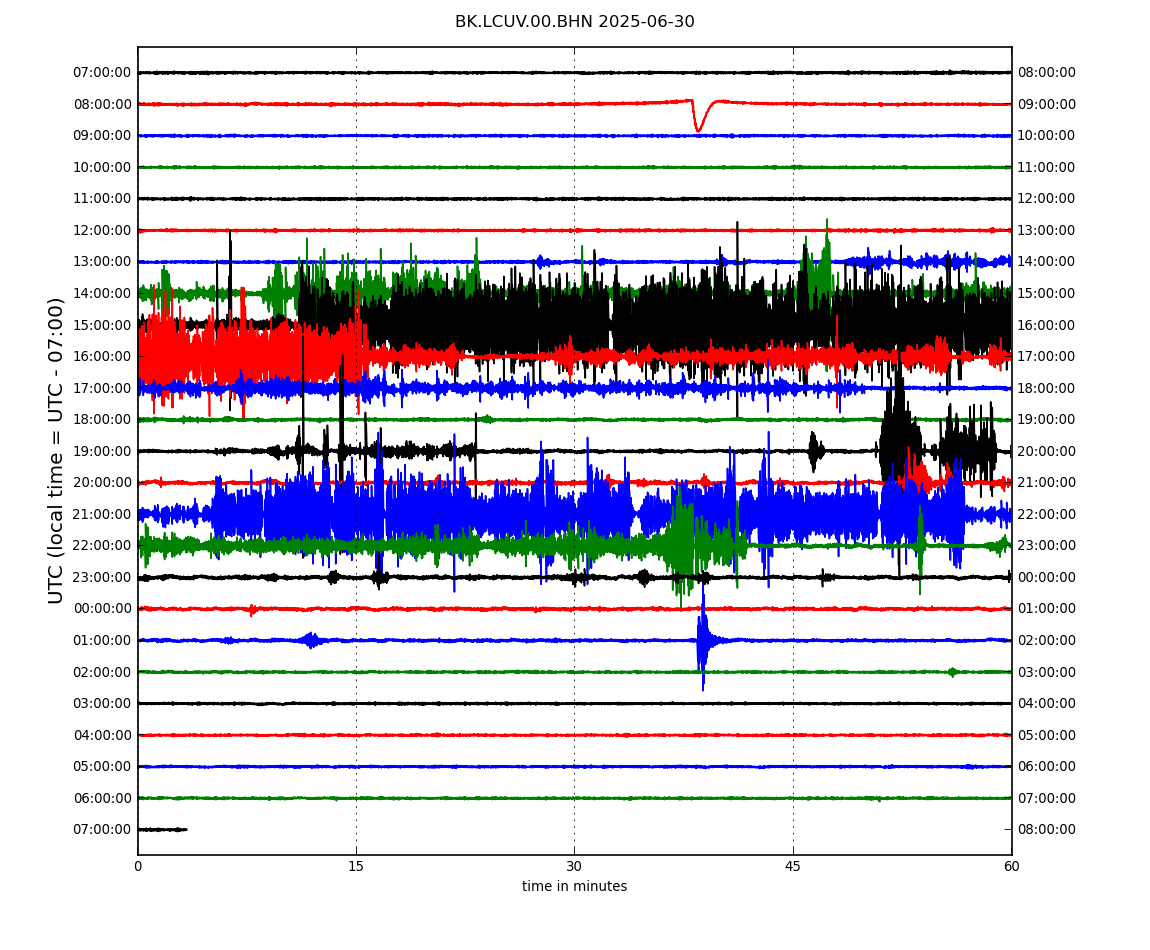Image resolution: width=1150 pixels, height=950 pixels.
Task: Click the left axis label 16:00:00
Action: tap(102, 357)
